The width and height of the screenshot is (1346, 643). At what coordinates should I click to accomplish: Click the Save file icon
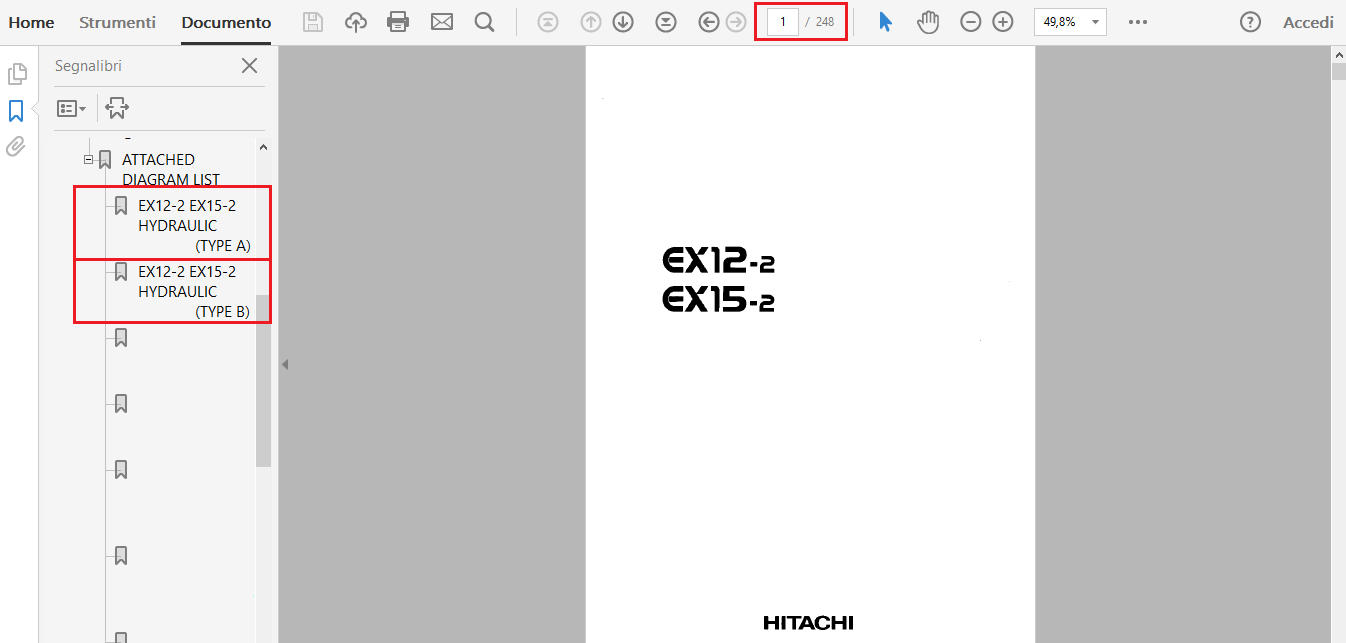click(313, 22)
